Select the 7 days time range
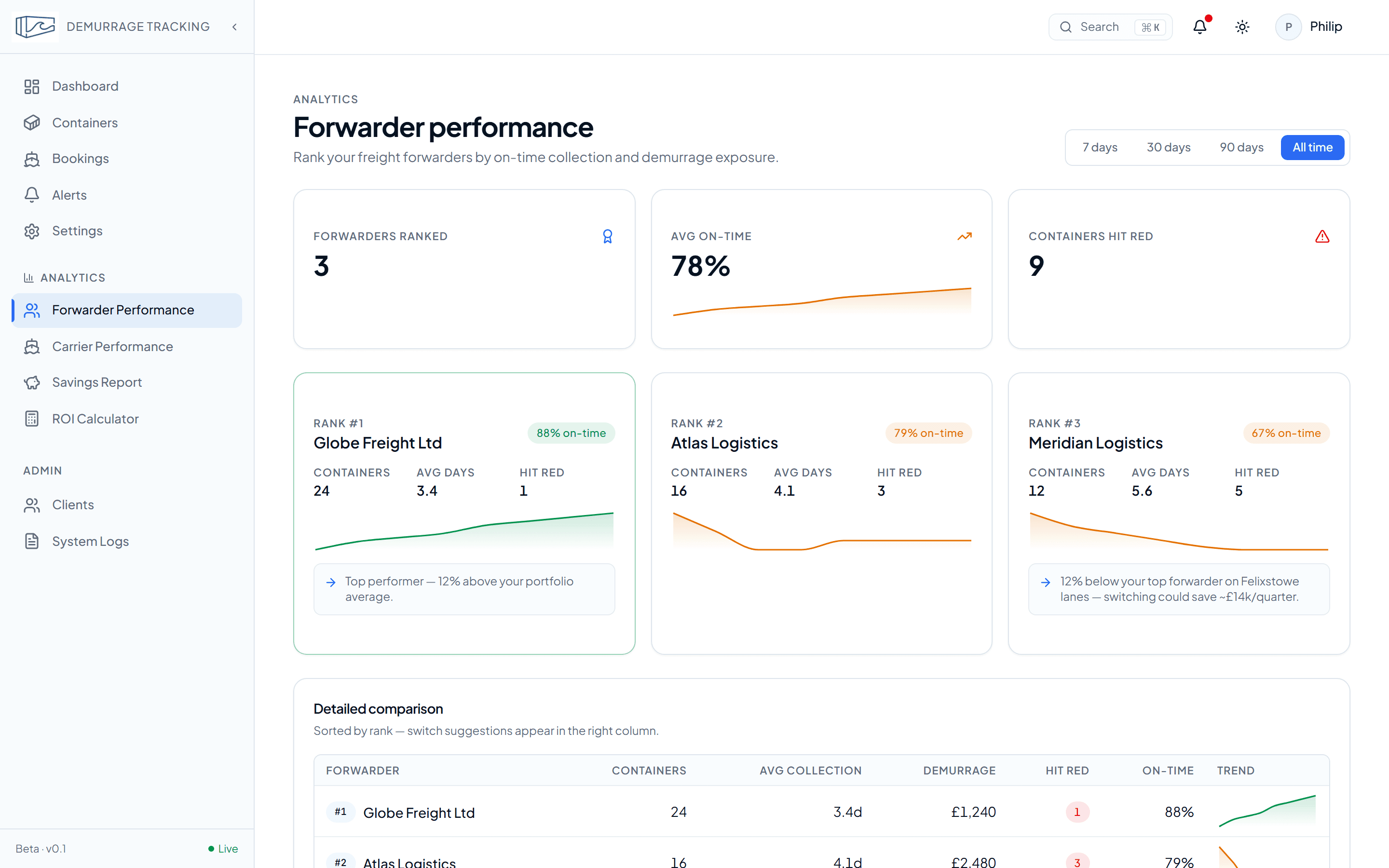This screenshot has width=1389, height=868. [1100, 148]
